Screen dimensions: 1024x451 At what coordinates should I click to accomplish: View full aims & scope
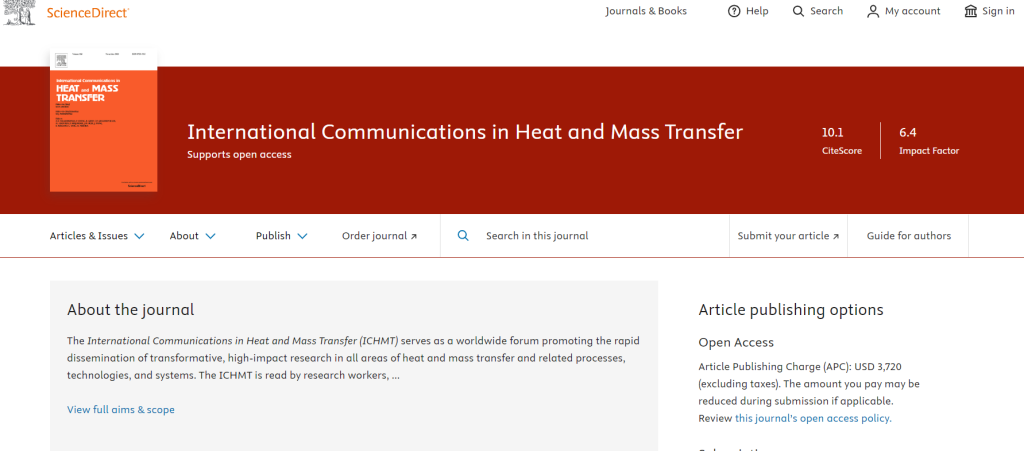coord(120,409)
